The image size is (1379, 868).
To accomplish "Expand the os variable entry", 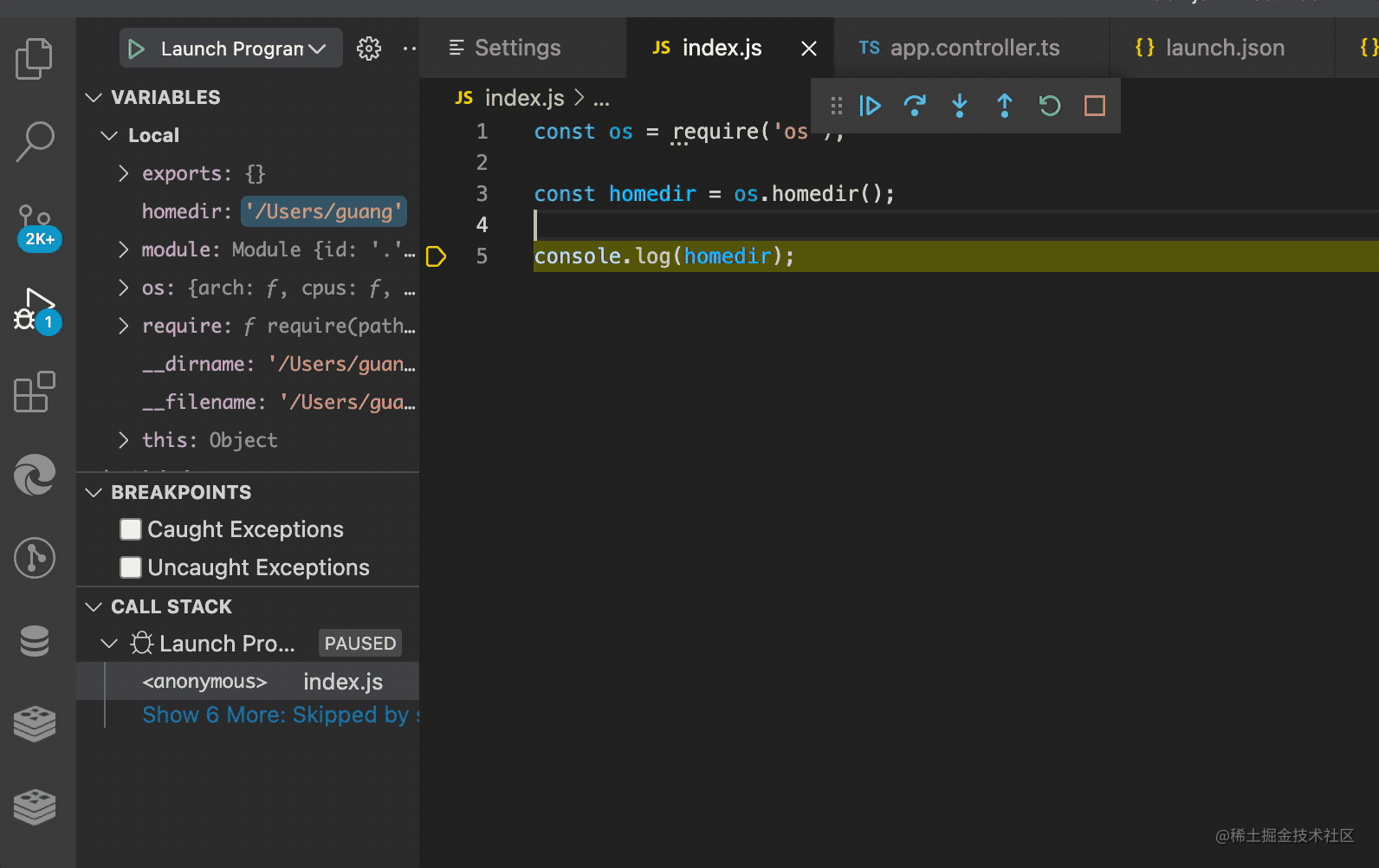I will [124, 288].
